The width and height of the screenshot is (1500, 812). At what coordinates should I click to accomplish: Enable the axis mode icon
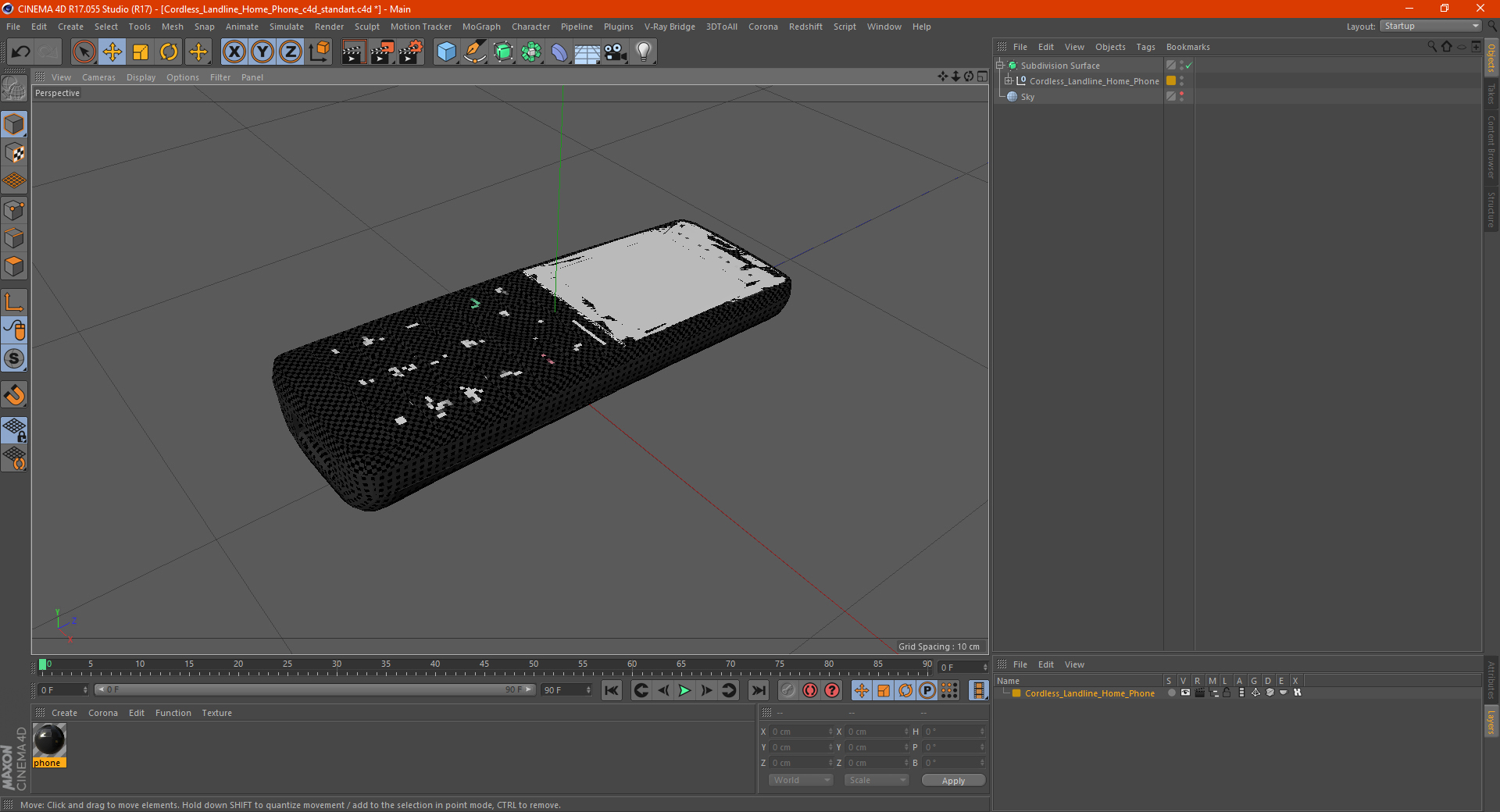point(14,302)
